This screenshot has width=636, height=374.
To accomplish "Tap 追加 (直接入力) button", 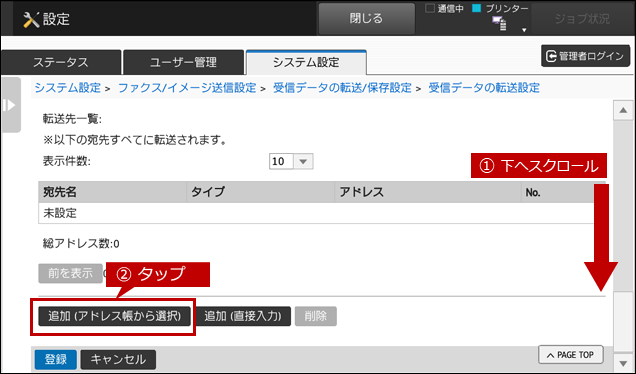I will coord(243,316).
